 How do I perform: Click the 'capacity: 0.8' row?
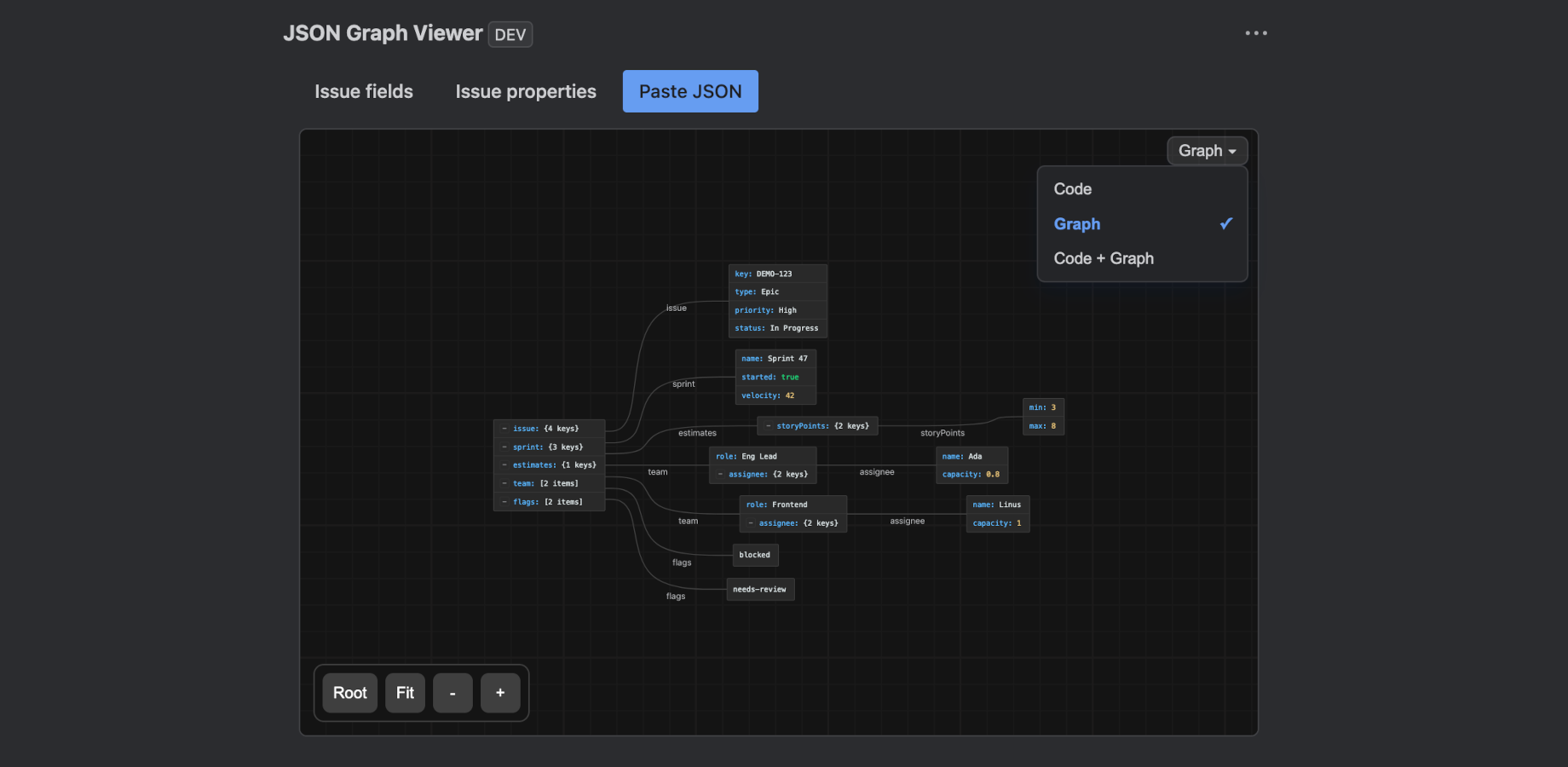tap(972, 475)
